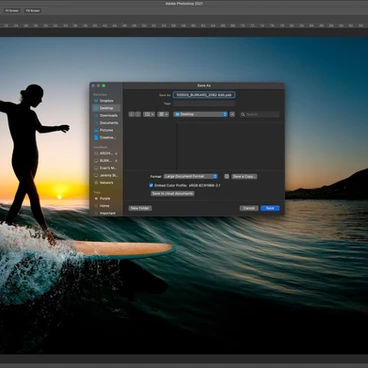The height and width of the screenshot is (368, 368).
Task: Go forward in the file browser
Action: [138, 114]
